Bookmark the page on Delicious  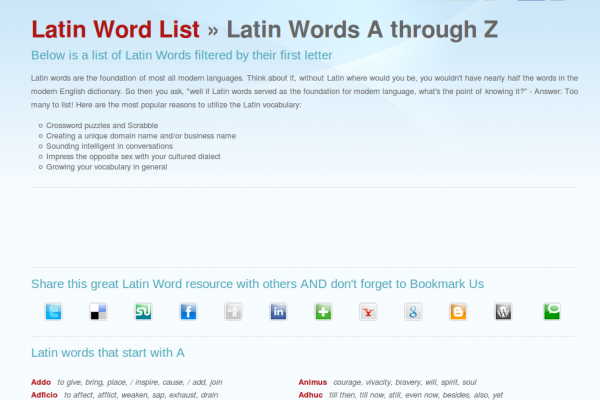click(98, 312)
